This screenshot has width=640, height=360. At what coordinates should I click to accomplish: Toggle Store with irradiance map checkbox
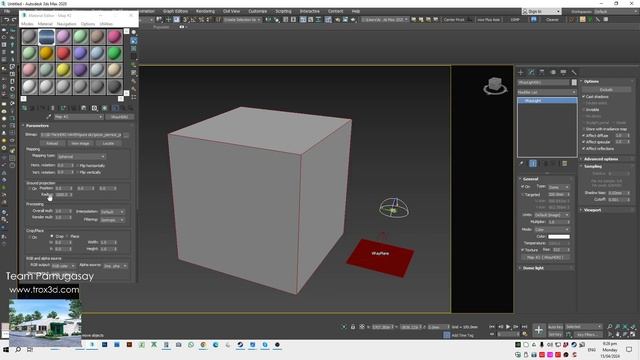point(584,129)
